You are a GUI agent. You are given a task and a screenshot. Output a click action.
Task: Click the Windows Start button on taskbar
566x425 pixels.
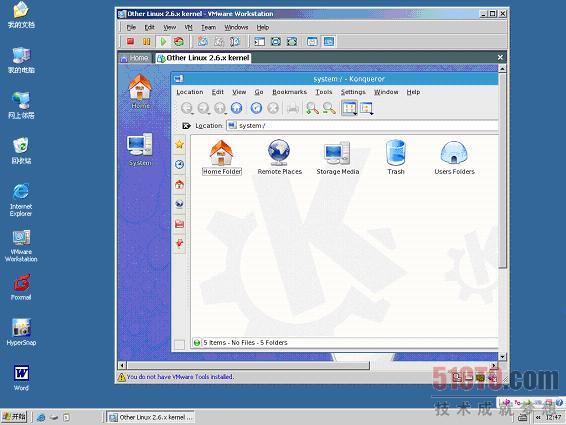click(14, 417)
